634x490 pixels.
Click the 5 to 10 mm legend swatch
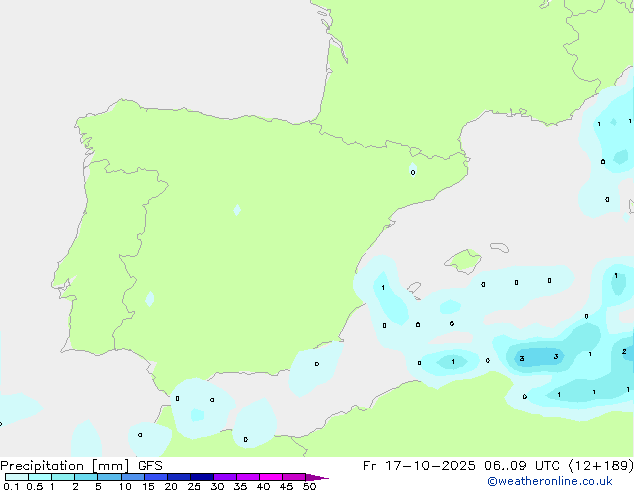click(x=109, y=477)
